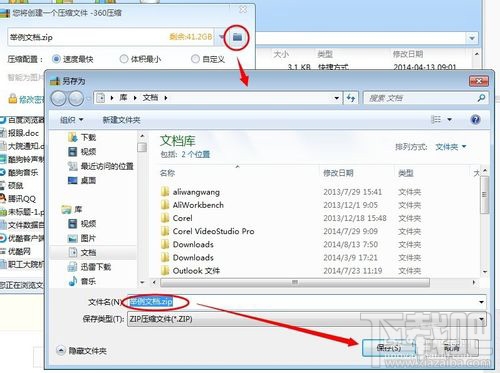
Task: Click the change view icon
Action: tap(436, 119)
